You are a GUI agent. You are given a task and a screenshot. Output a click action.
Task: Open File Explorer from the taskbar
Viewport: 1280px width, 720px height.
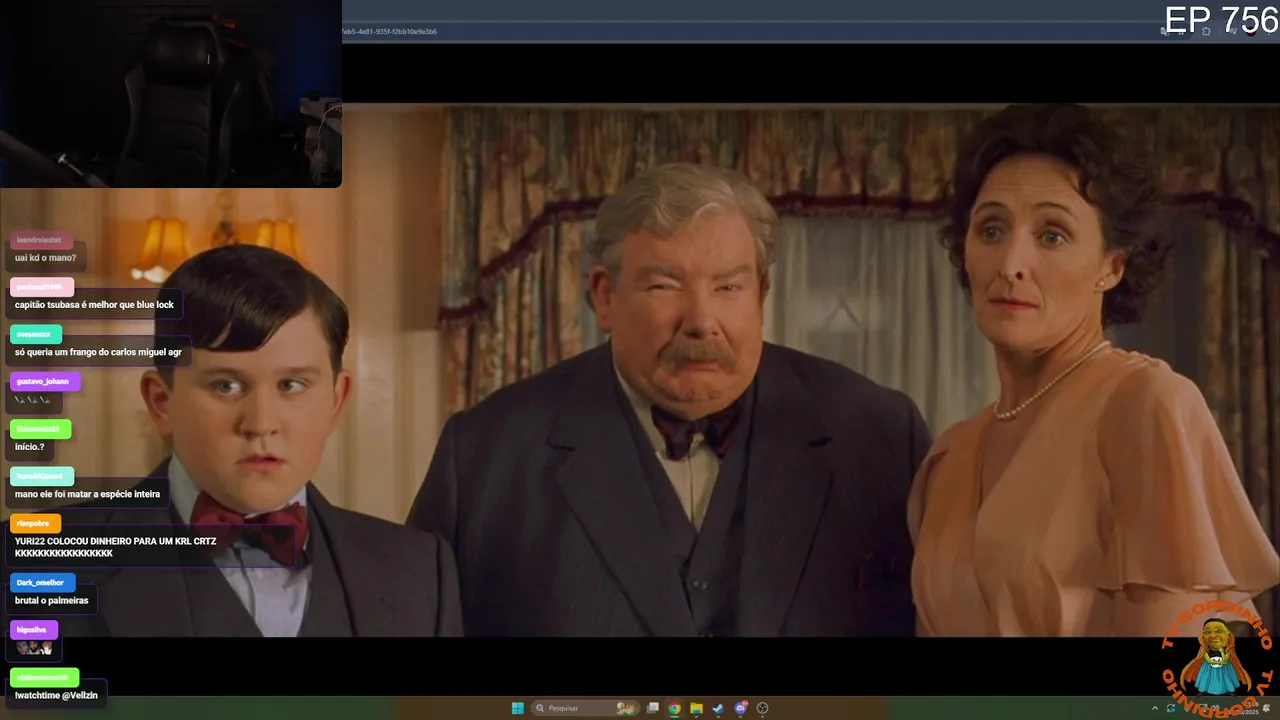696,708
